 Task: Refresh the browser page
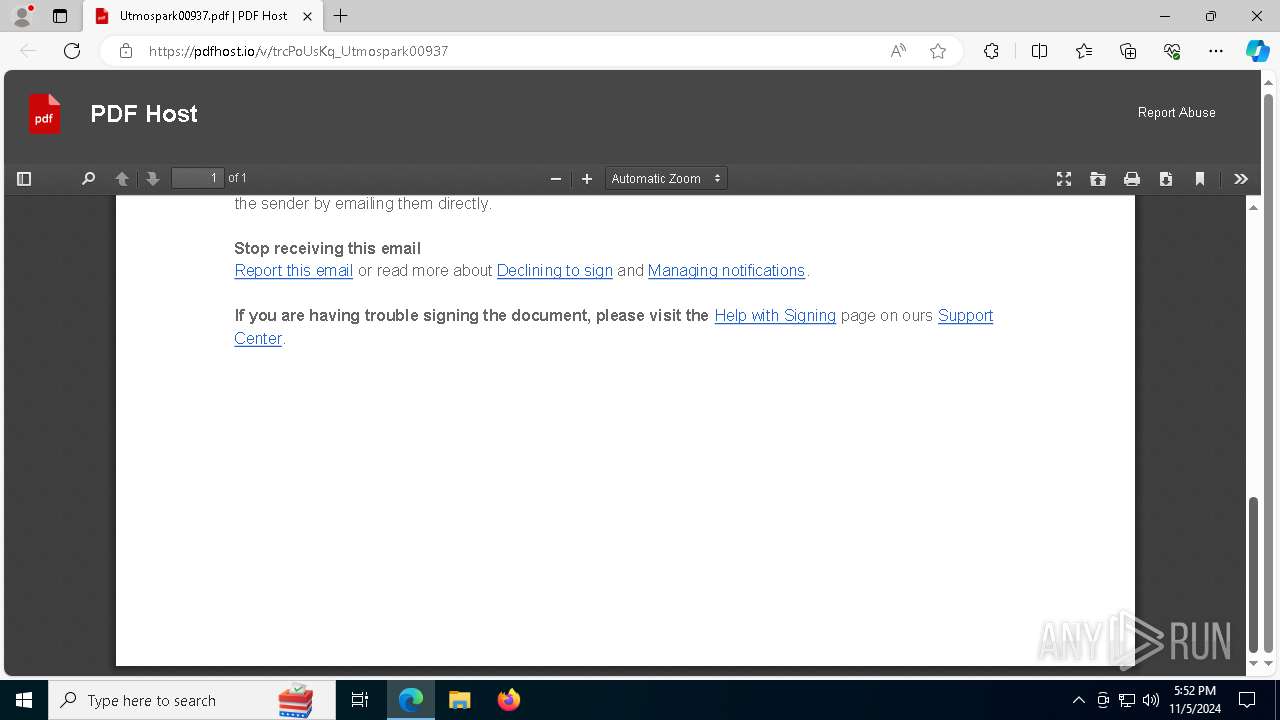72,51
